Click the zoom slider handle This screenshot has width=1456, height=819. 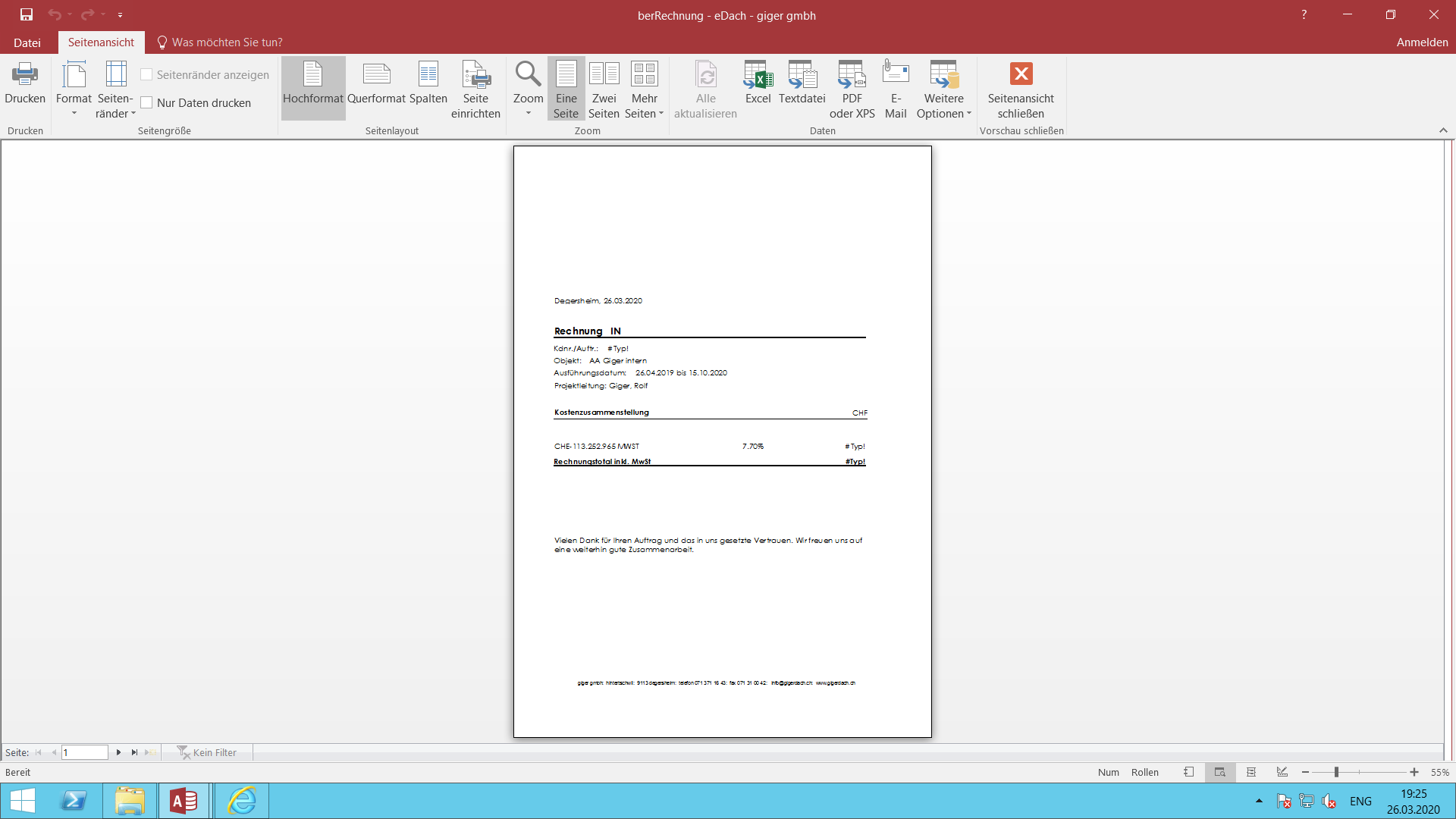point(1336,772)
